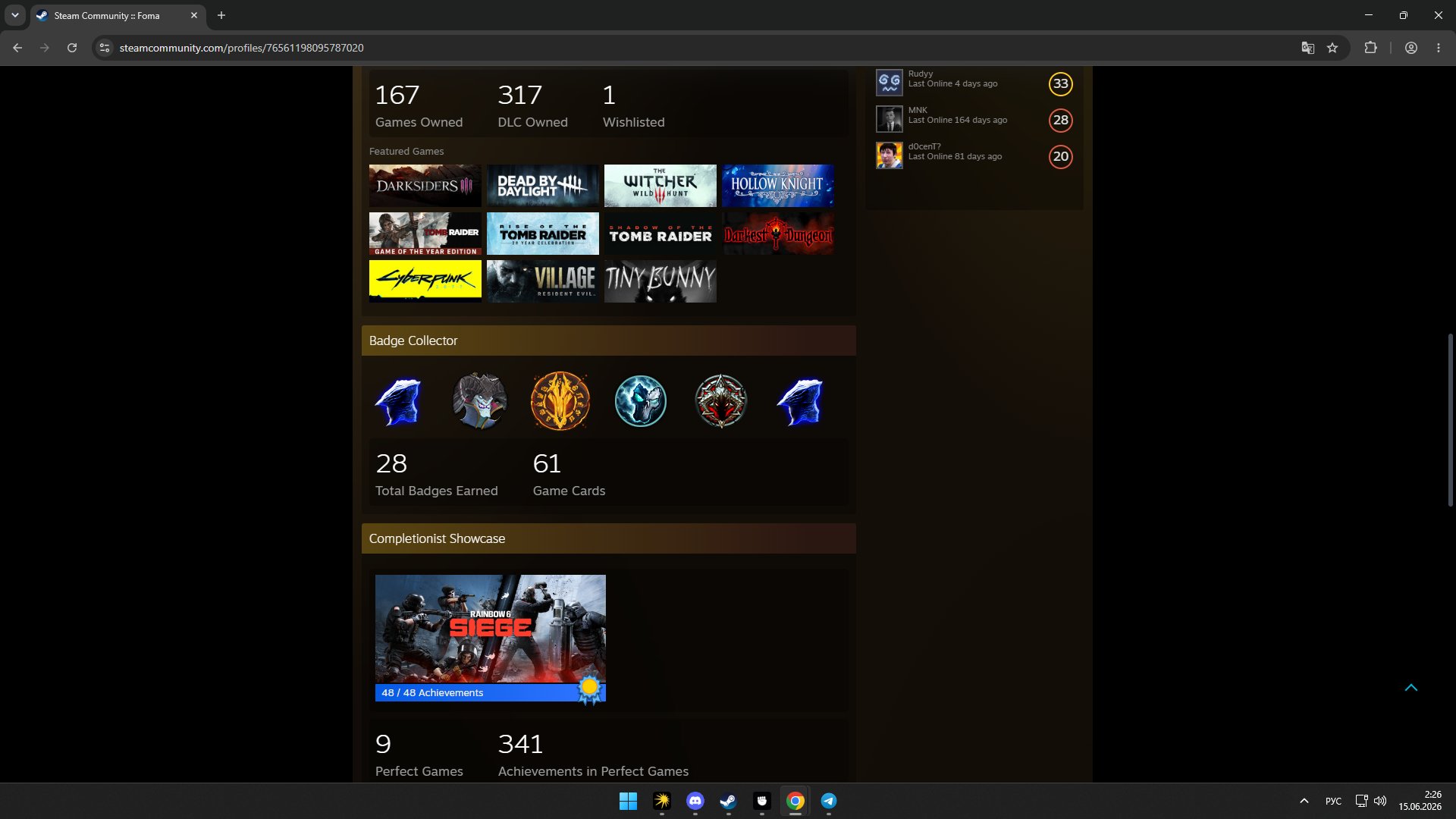
Task: Open the Rainbow Six Siege showcase image
Action: (491, 629)
